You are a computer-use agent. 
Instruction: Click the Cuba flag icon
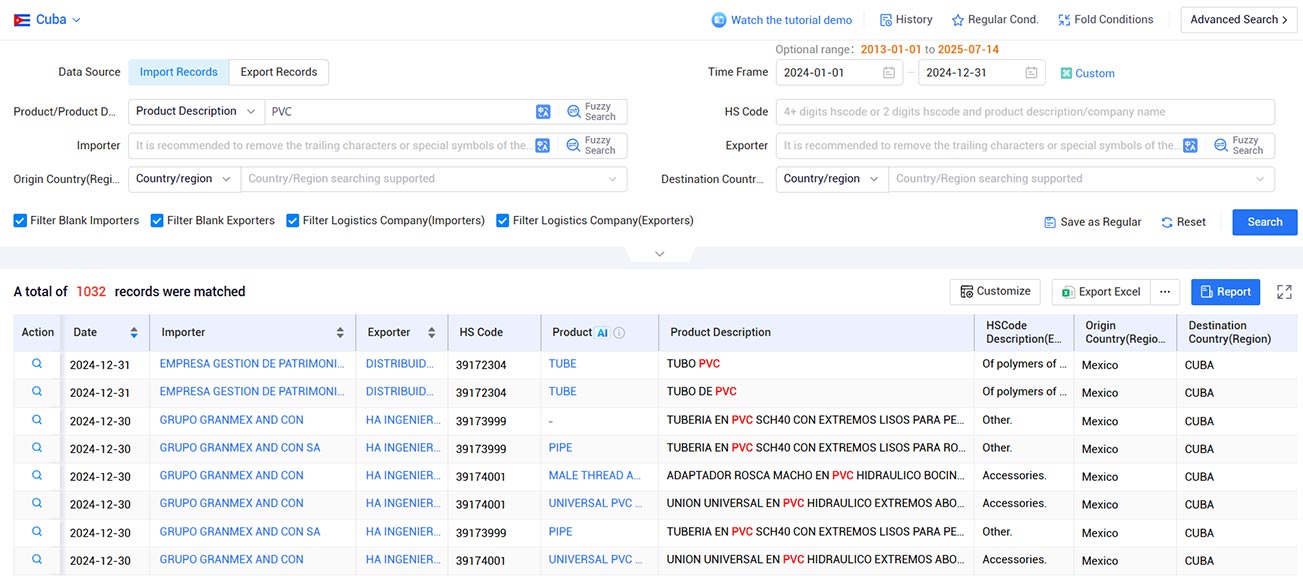pos(22,20)
